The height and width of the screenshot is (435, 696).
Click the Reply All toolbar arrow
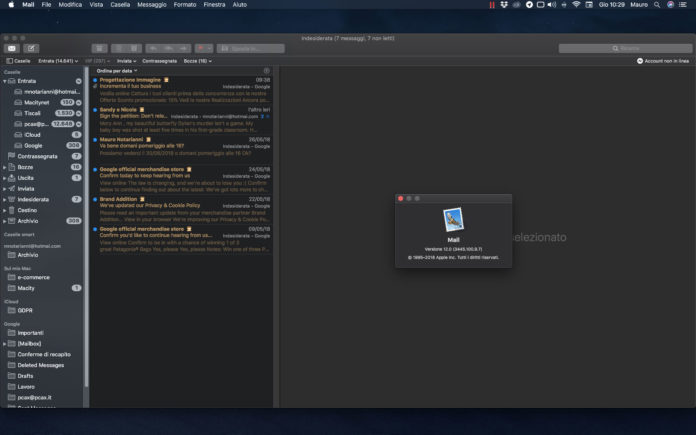point(168,48)
